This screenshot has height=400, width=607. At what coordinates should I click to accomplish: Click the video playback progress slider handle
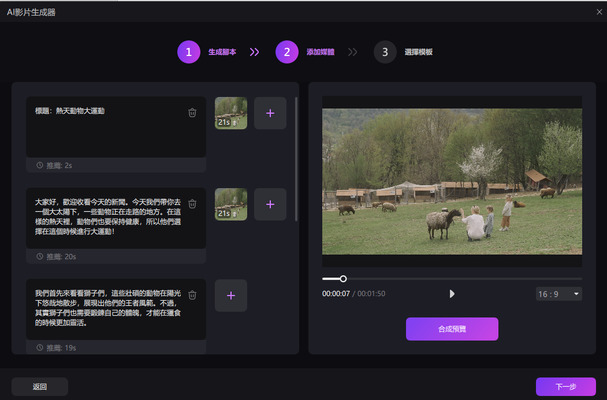point(343,278)
